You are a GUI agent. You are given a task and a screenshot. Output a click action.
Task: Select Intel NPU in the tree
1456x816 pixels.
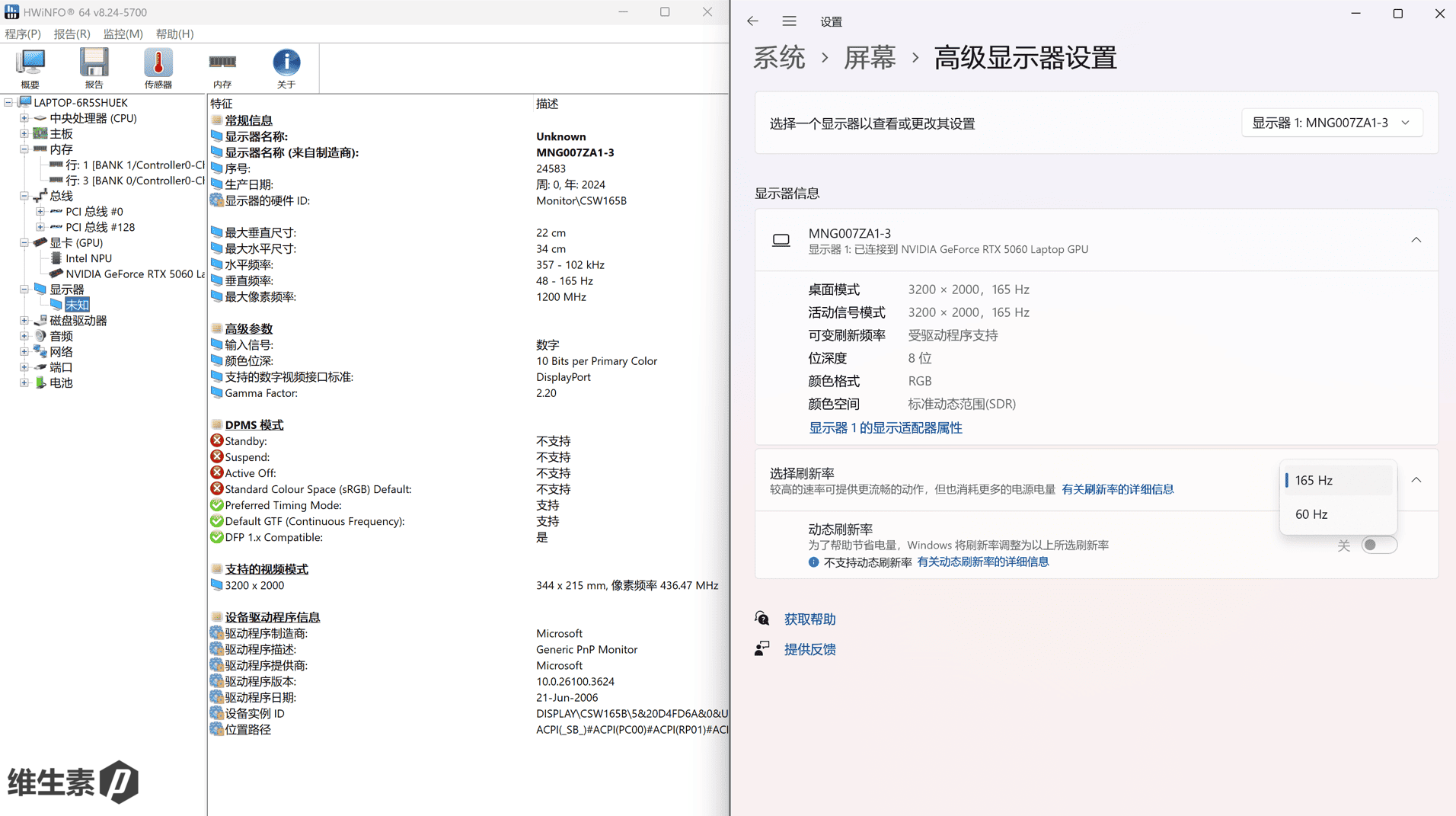(88, 258)
